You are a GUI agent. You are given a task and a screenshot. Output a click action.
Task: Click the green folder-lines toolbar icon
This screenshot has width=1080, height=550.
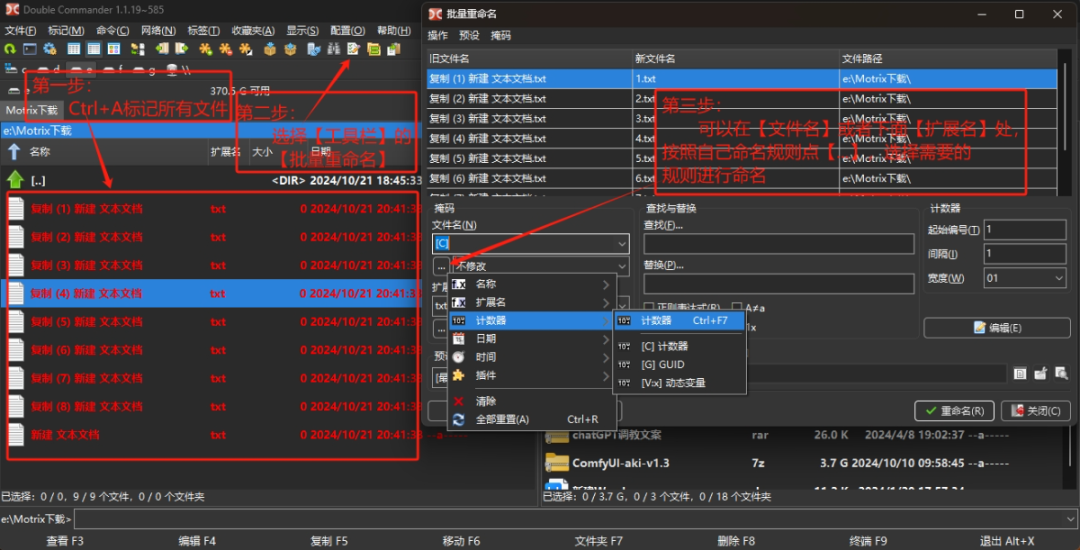(374, 49)
